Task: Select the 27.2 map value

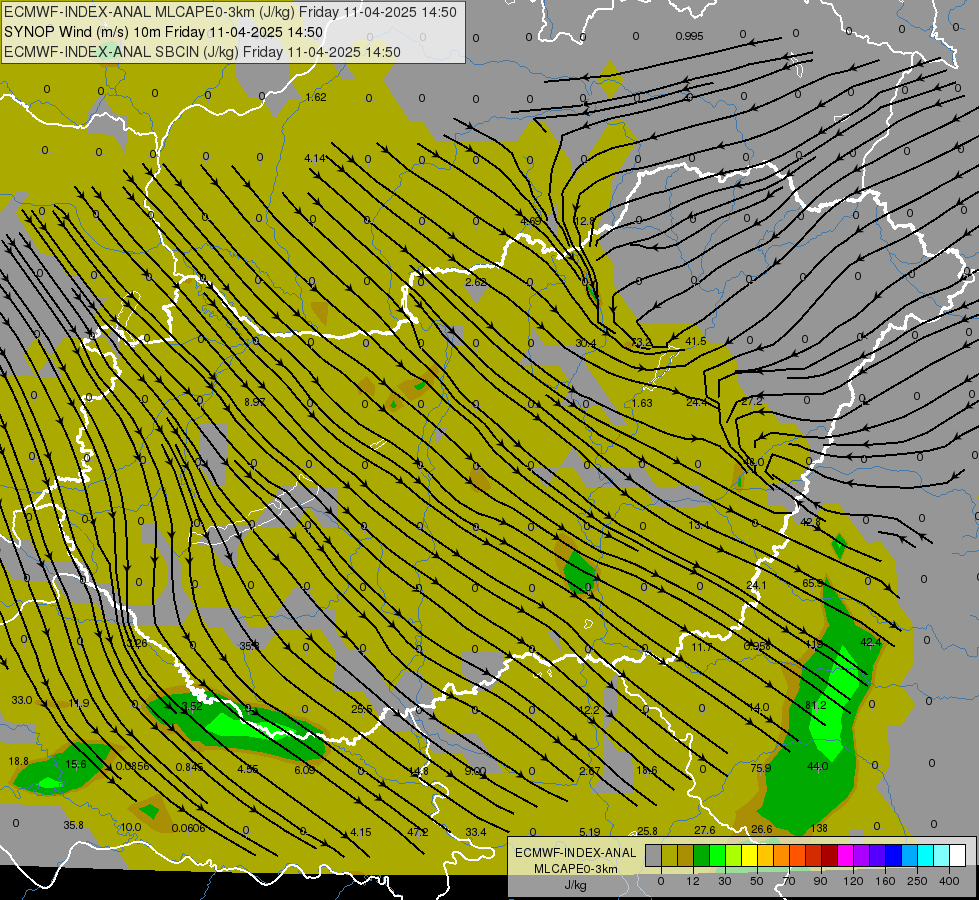Action: 752,402
